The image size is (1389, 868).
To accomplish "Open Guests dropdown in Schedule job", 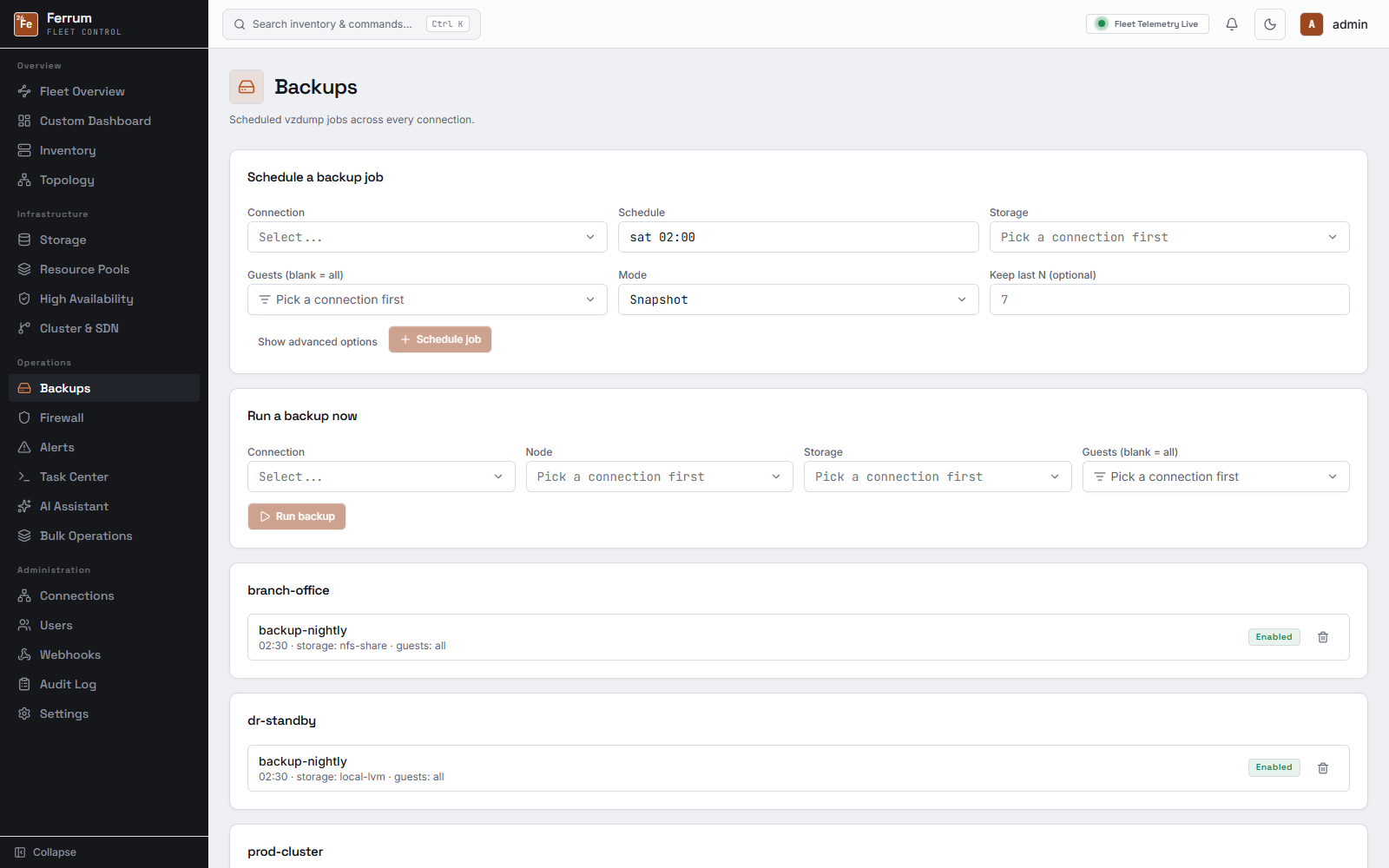I will [x=427, y=299].
